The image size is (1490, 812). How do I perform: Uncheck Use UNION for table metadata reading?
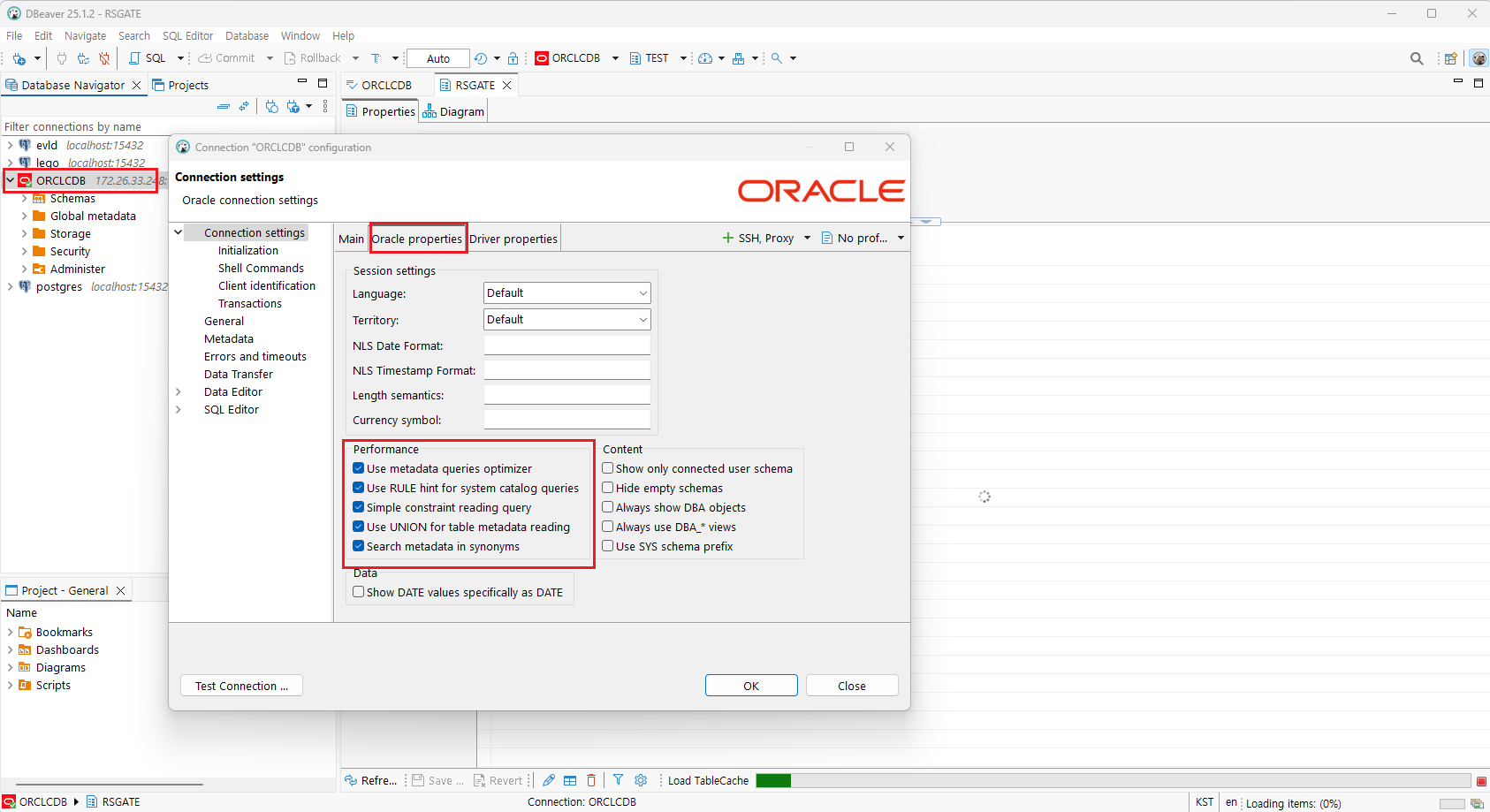(359, 527)
